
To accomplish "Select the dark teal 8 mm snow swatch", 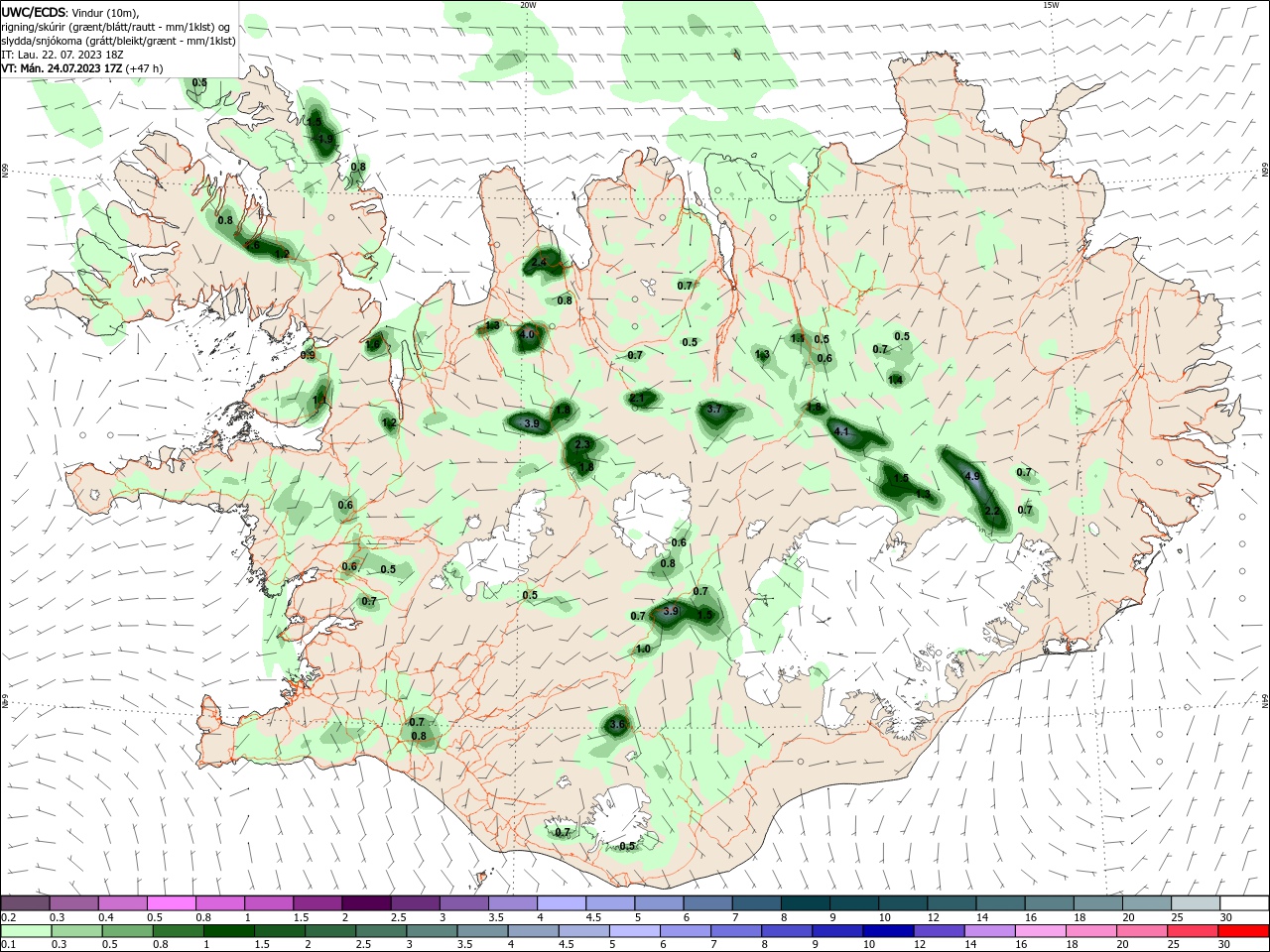I will pyautogui.click(x=806, y=902).
